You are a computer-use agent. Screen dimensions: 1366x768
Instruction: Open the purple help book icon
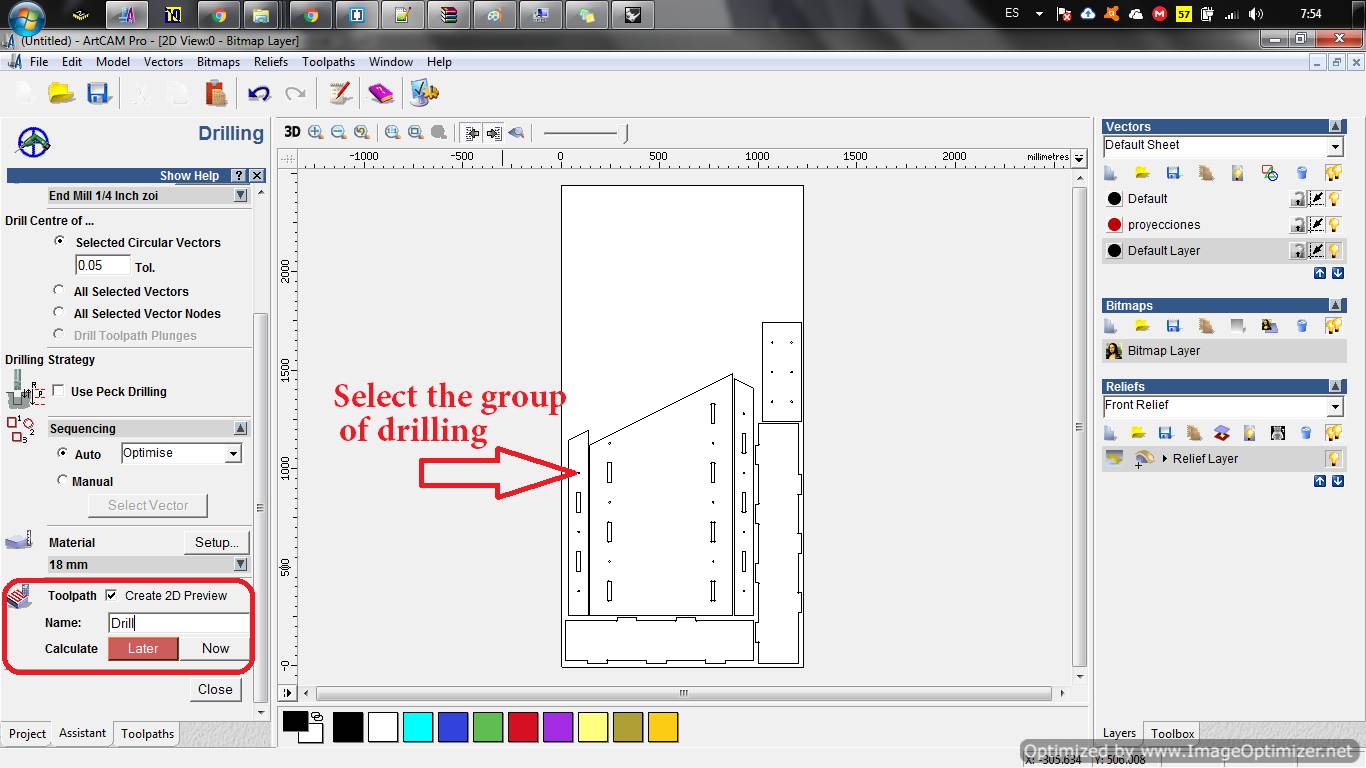point(381,94)
